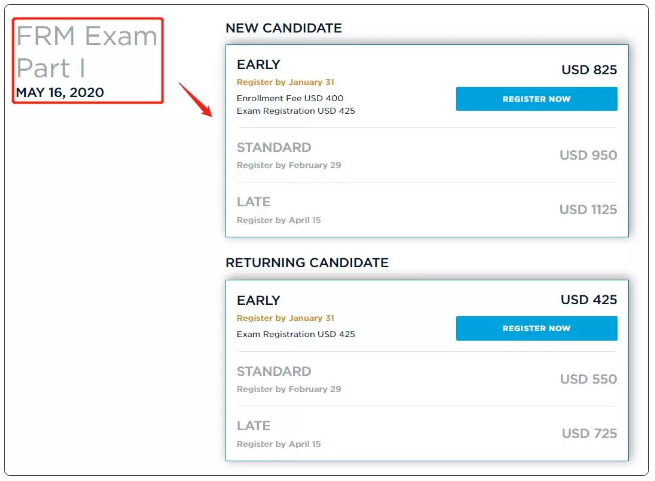This screenshot has width=655, height=481.
Task: Click the Early heading in New Candidate card
Action: point(258,65)
